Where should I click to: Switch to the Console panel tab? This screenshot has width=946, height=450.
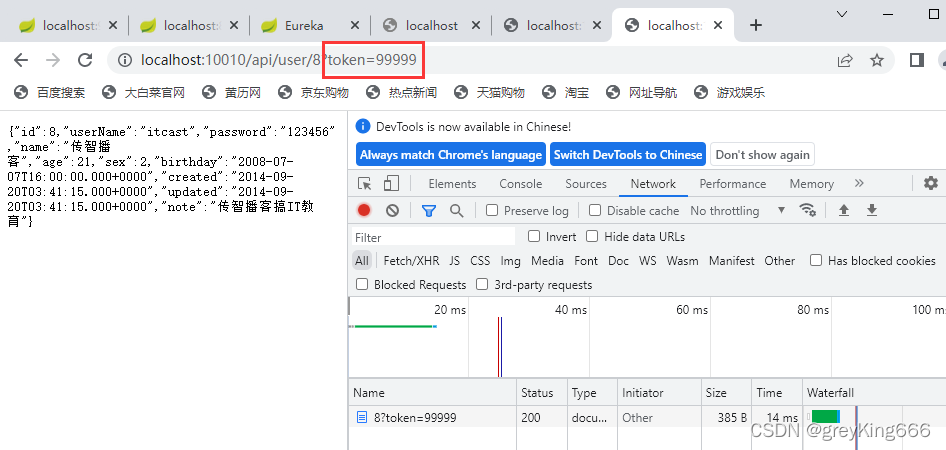coord(521,183)
